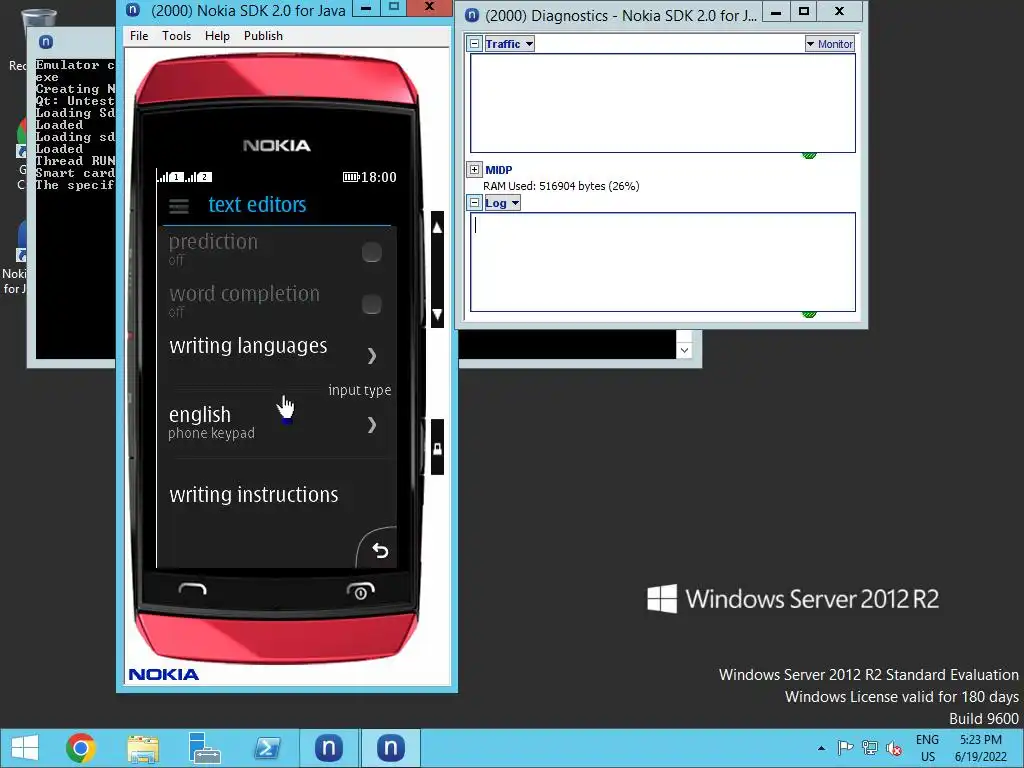Image resolution: width=1024 pixels, height=768 pixels.
Task: Open PowerShell from the taskbar
Action: click(267, 748)
